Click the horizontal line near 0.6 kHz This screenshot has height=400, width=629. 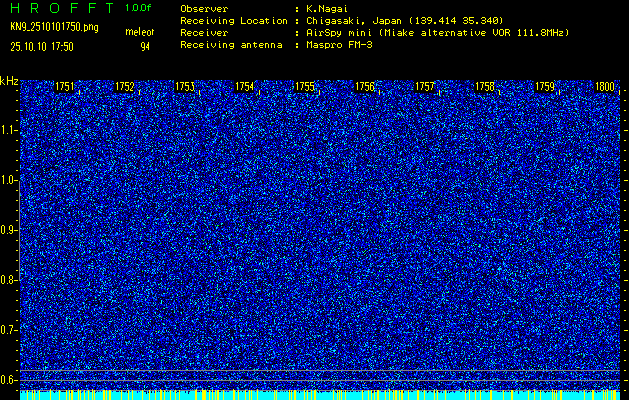(x=320, y=372)
